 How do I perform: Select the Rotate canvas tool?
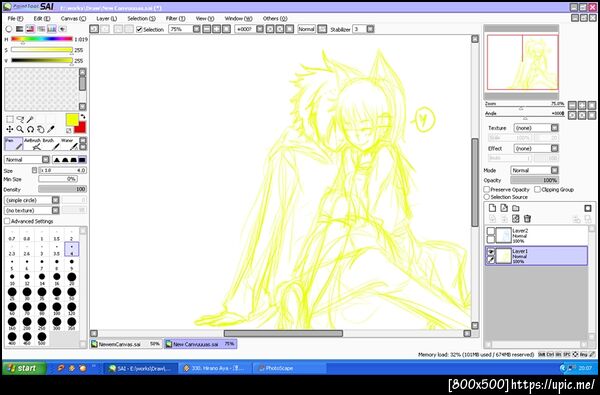(30, 129)
